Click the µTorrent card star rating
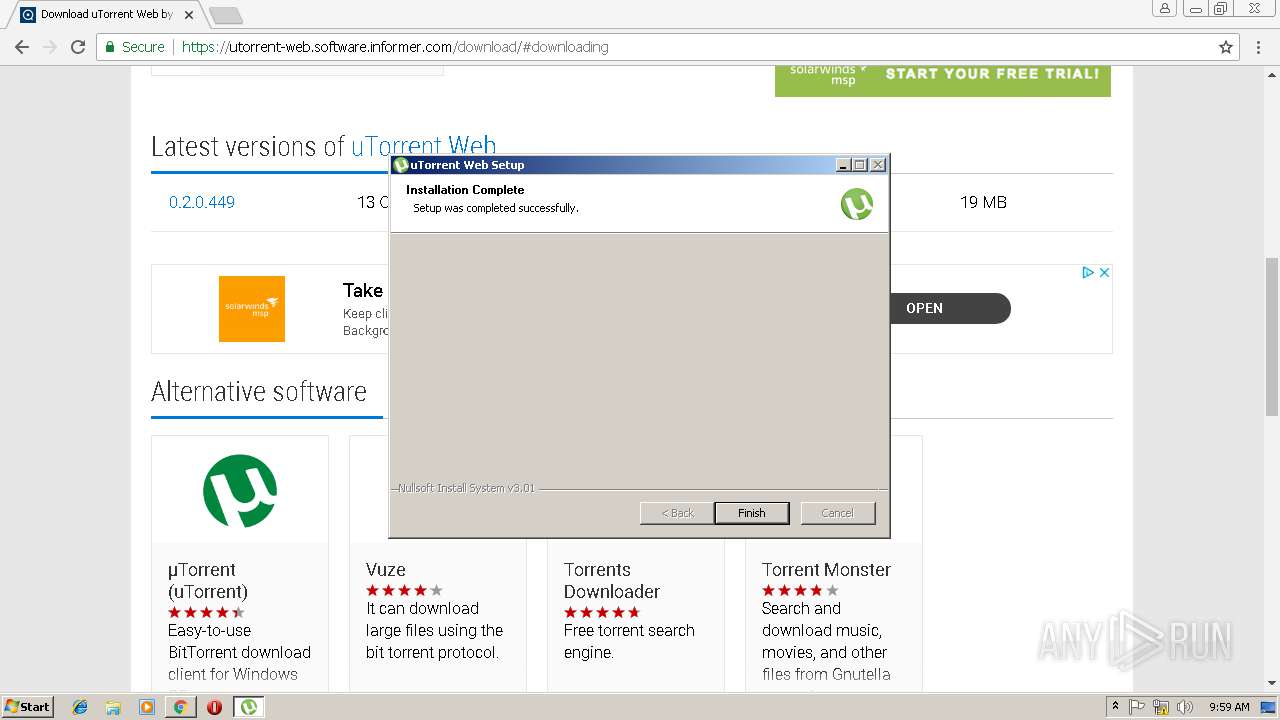 point(206,613)
